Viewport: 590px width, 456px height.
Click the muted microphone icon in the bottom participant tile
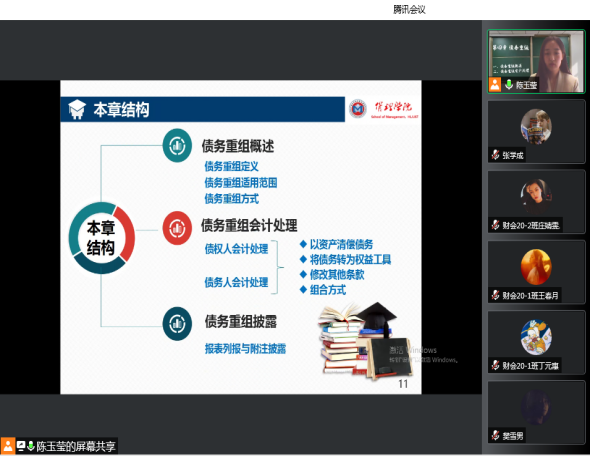(496, 435)
